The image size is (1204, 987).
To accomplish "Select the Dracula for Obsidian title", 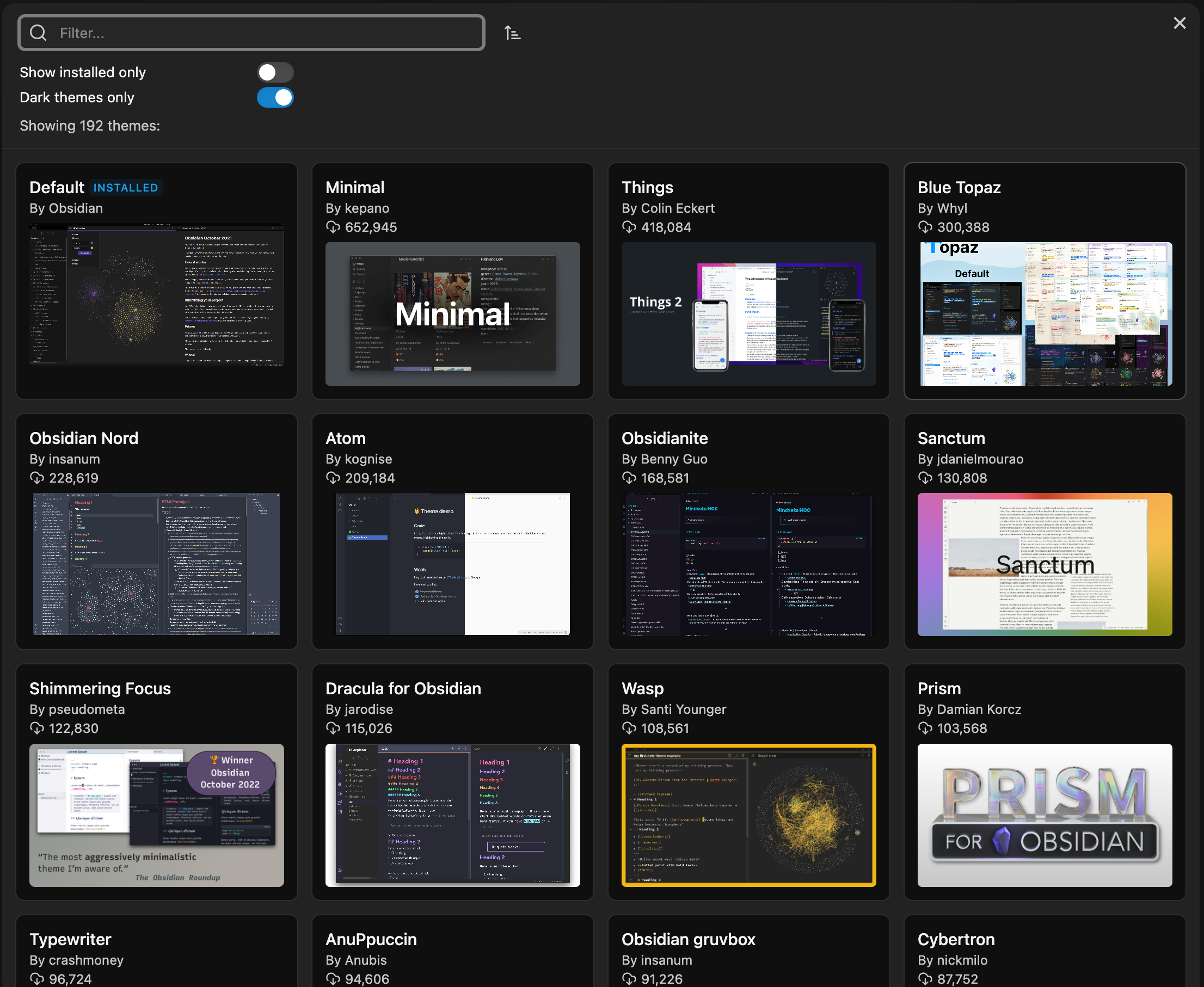I will tap(403, 688).
